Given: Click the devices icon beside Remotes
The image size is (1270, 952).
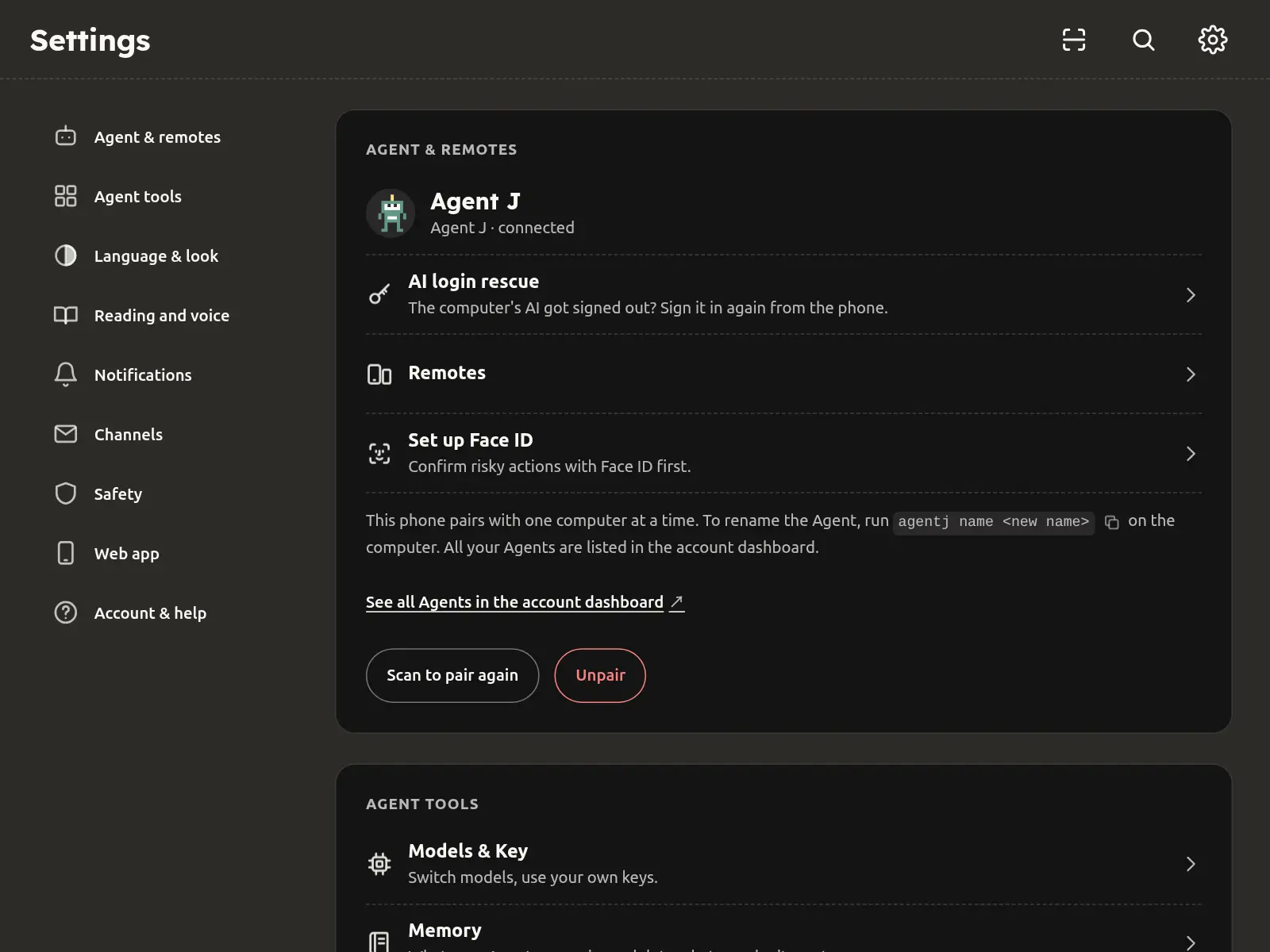Looking at the screenshot, I should tap(379, 374).
